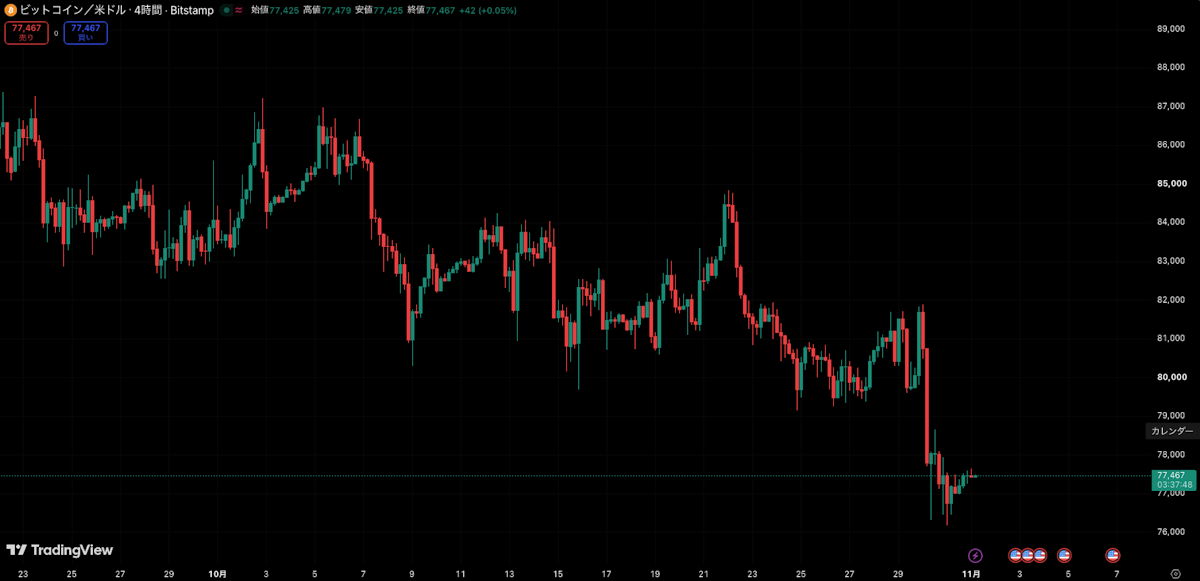1200x581 pixels.
Task: Open the US flag event above date 5
Action: pyautogui.click(x=1064, y=555)
